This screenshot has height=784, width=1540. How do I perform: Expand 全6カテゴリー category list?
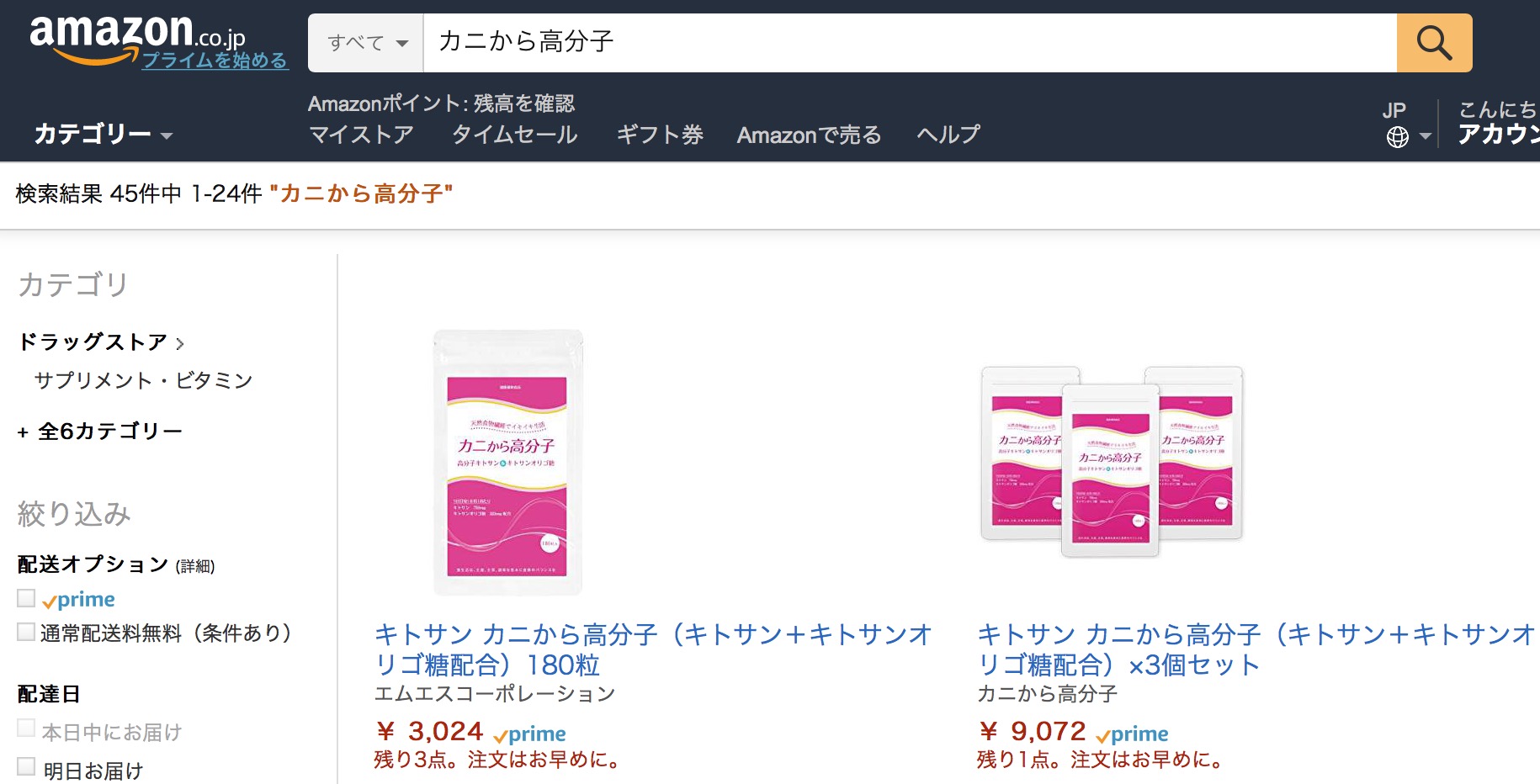click(100, 432)
